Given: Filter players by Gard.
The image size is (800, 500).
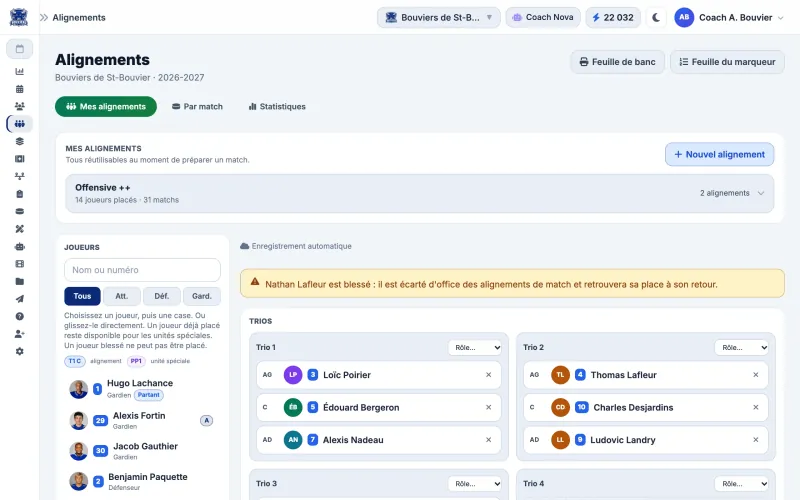Looking at the screenshot, I should [x=202, y=296].
